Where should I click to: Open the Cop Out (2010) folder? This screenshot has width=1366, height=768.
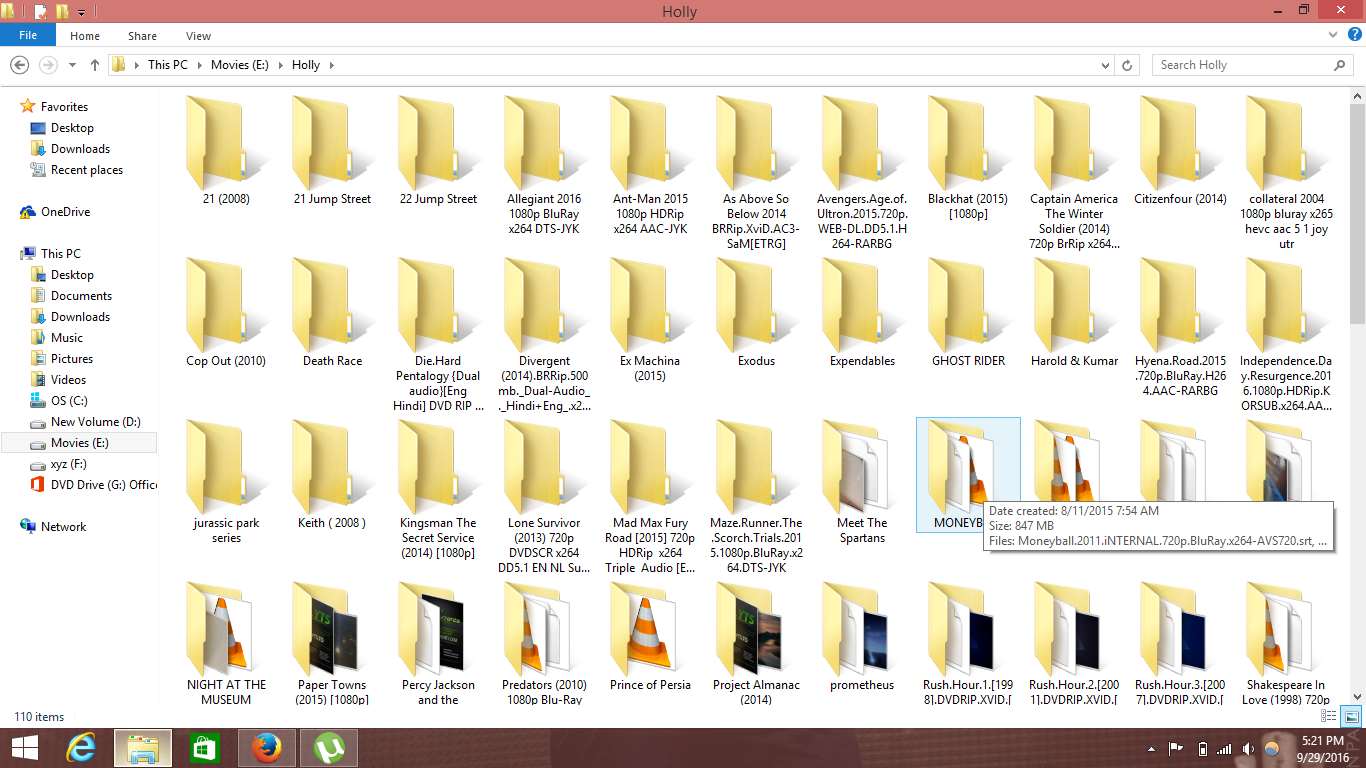coord(226,312)
